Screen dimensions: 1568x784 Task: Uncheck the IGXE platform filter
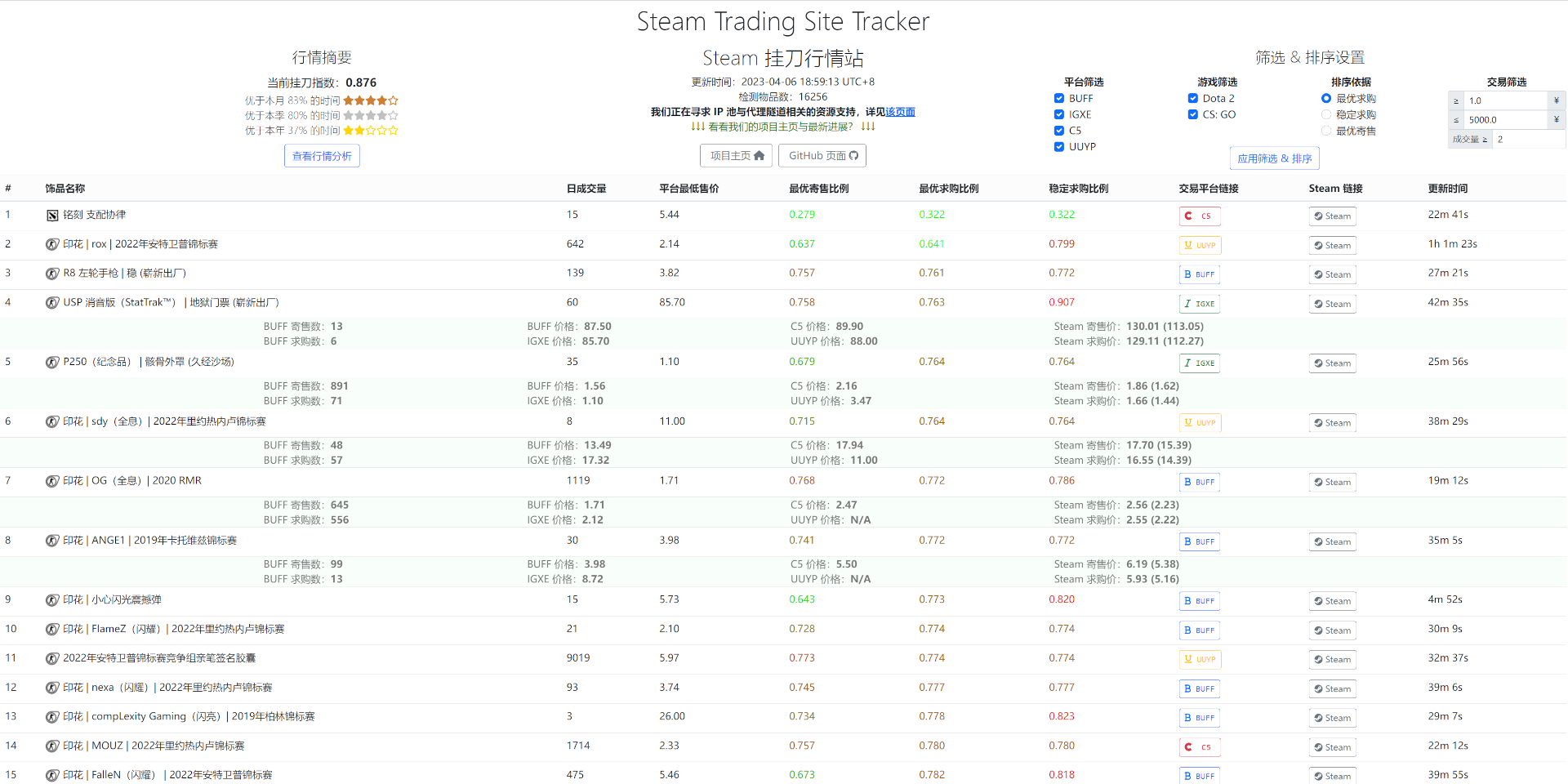coord(1059,115)
